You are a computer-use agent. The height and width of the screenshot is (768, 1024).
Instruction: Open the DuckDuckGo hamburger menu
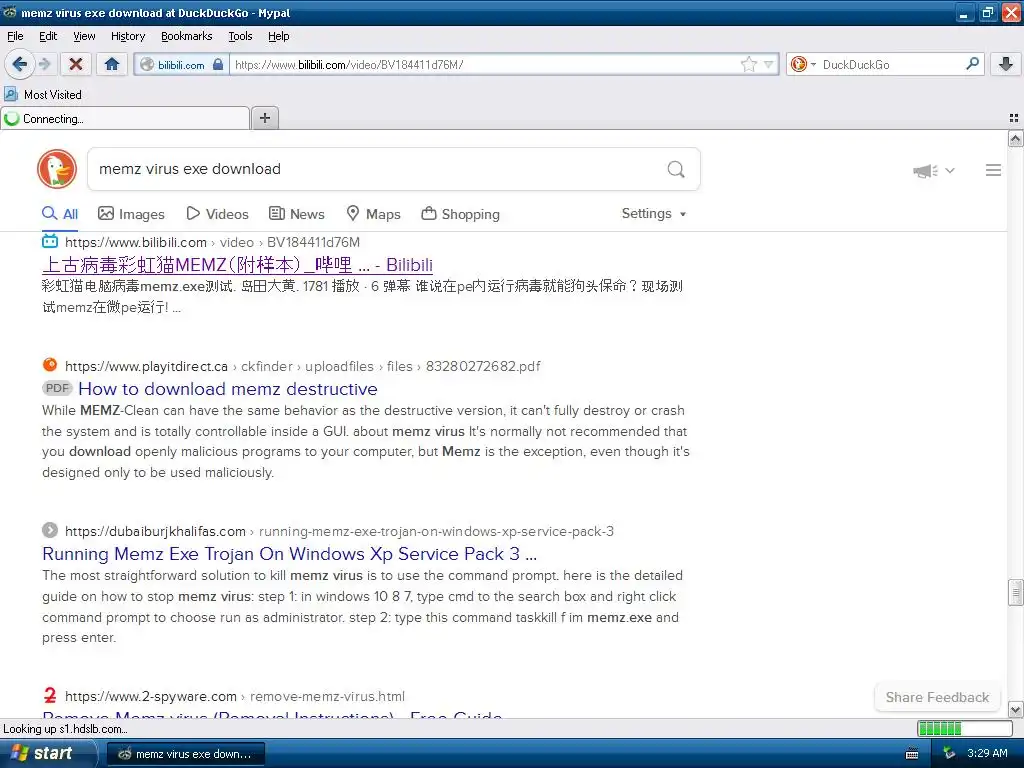point(993,170)
